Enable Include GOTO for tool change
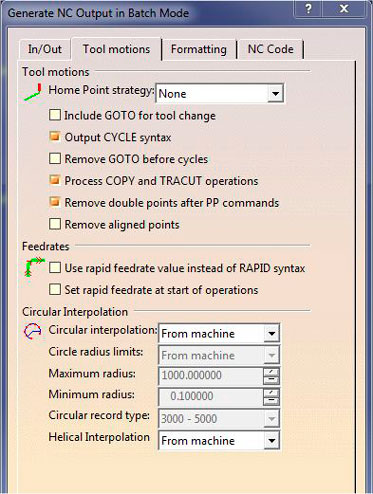 55,115
